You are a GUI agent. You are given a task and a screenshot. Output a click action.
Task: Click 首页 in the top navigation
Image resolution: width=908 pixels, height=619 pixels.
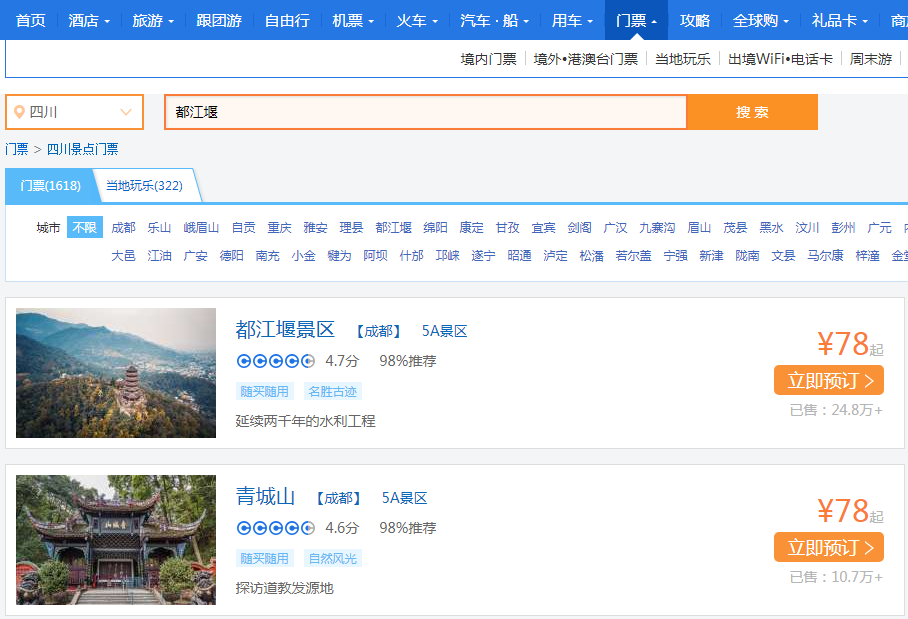click(29, 19)
